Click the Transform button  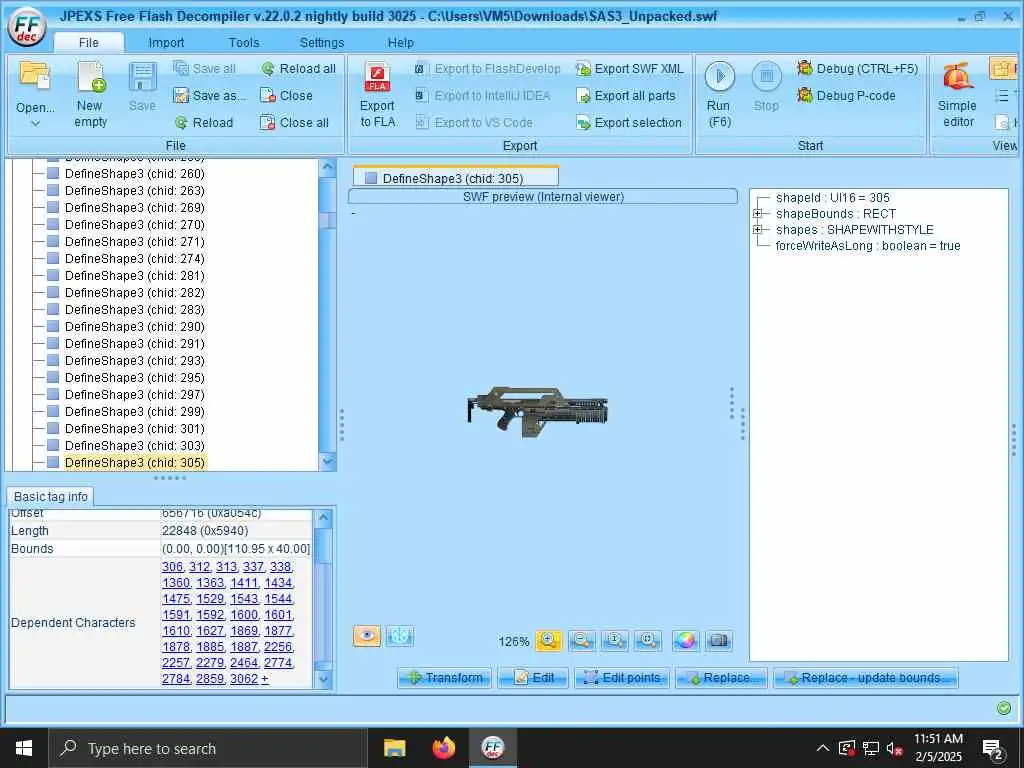444,678
